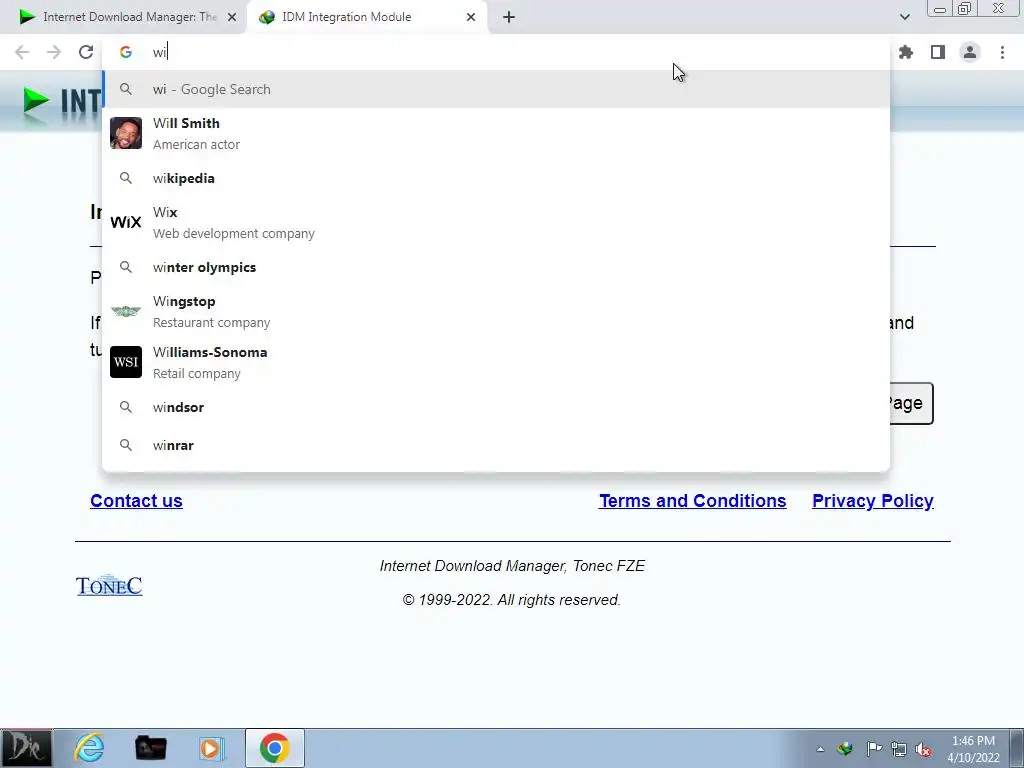Click the muted volume tray icon
The width and height of the screenshot is (1024, 768).
(x=923, y=749)
